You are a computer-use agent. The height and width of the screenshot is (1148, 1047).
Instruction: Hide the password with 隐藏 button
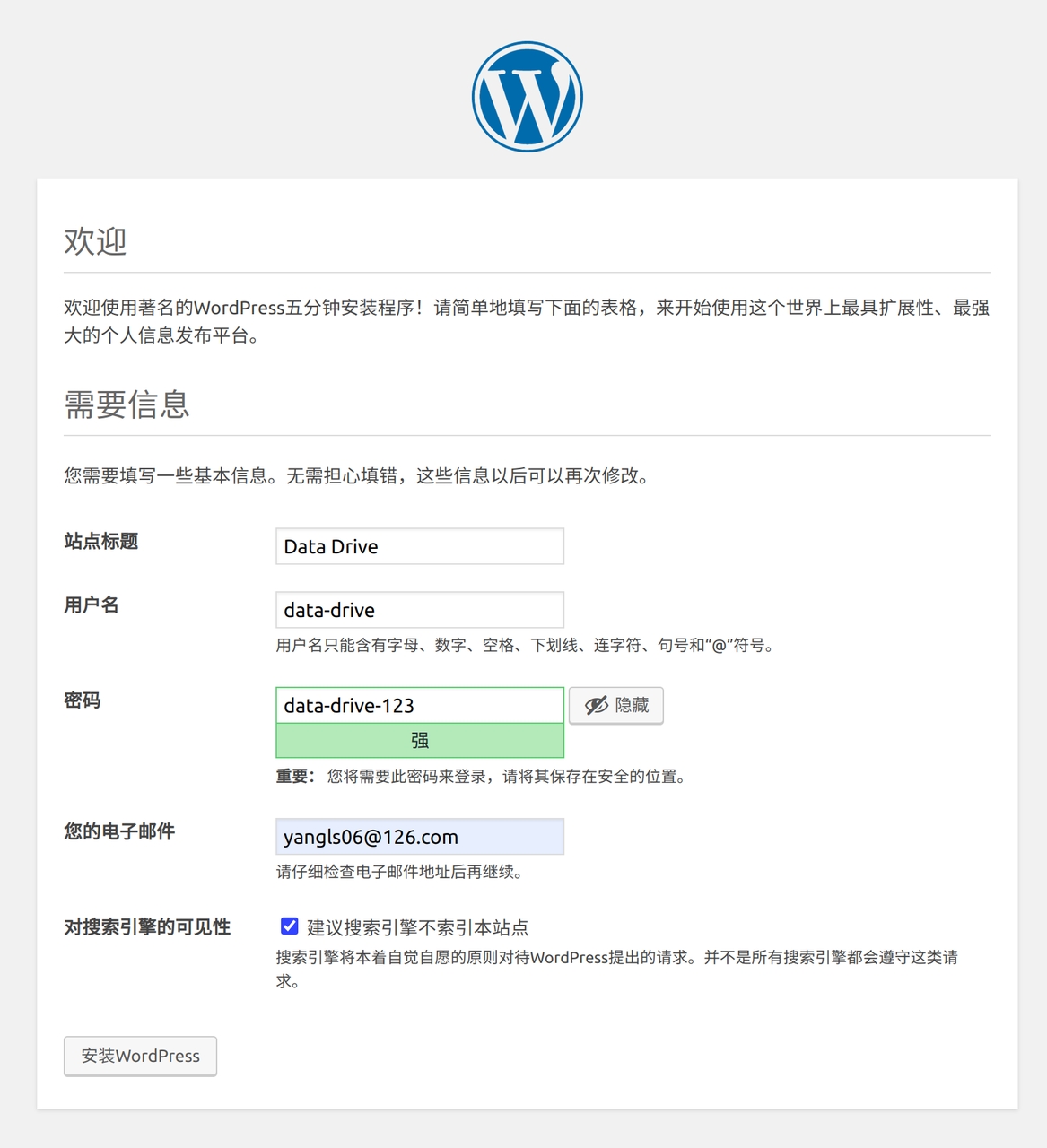point(616,705)
